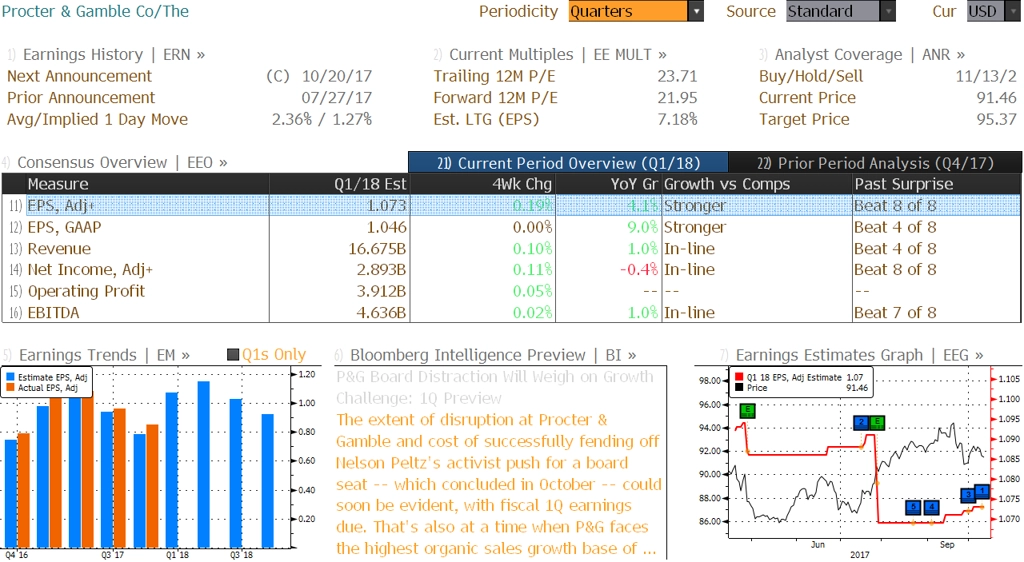This screenshot has width=1024, height=562.
Task: Open Earnings Estimates Graph EEG link
Action: (859, 354)
